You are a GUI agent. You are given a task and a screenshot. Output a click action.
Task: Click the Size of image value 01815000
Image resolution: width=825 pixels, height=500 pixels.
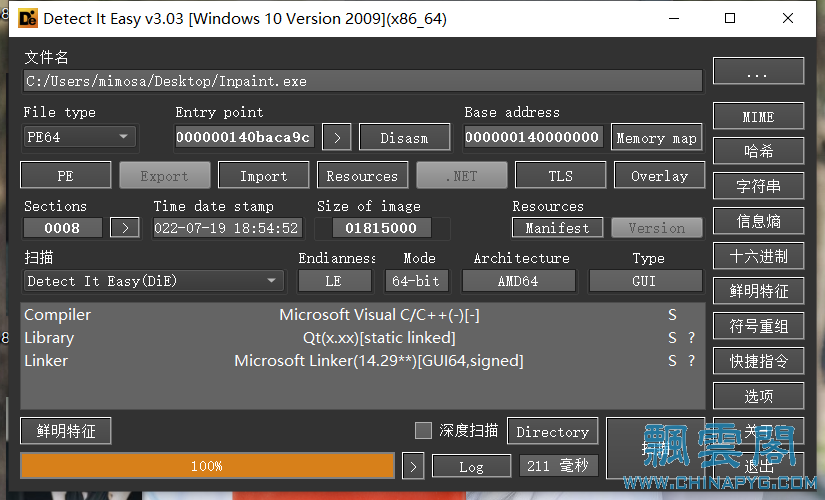click(x=381, y=228)
